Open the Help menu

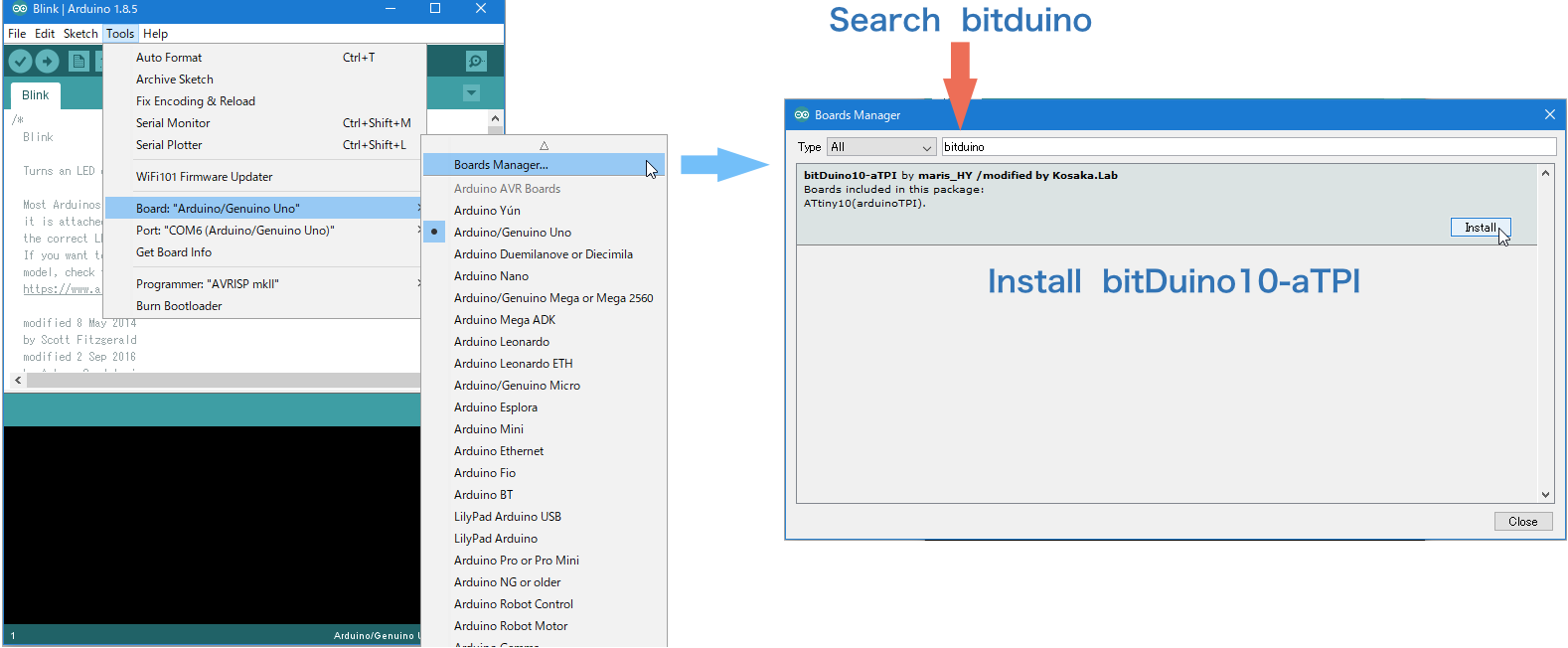[156, 34]
